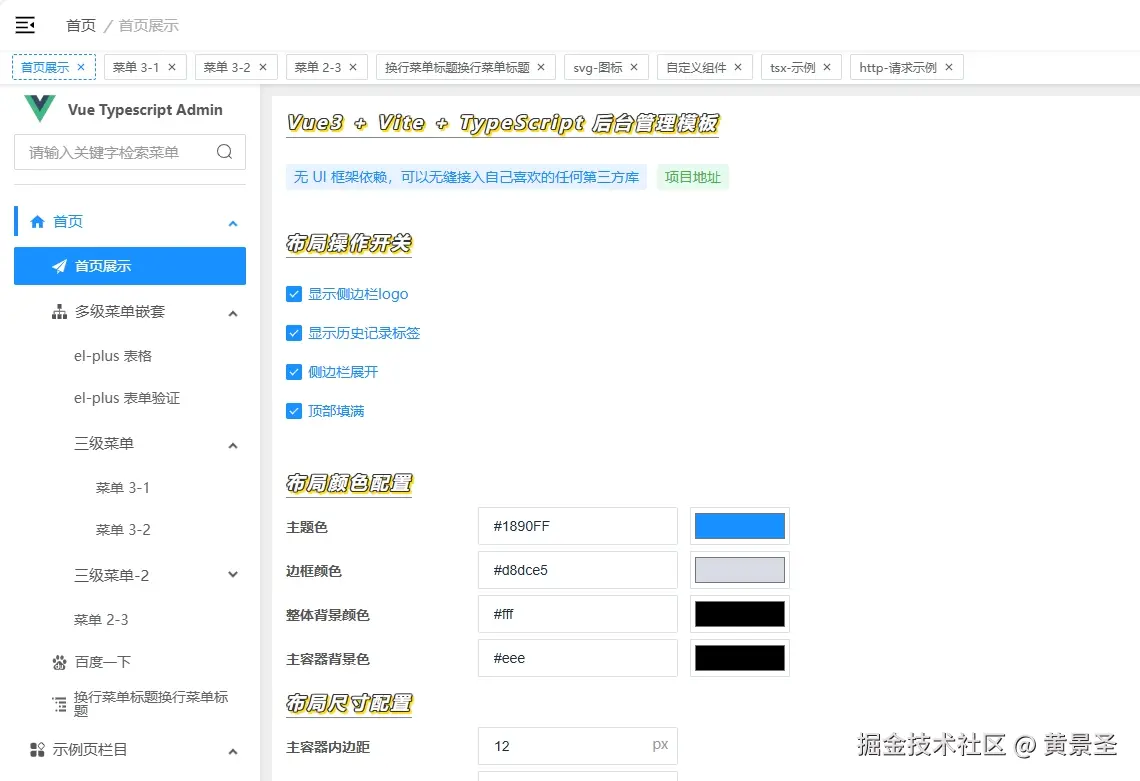Image resolution: width=1140 pixels, height=781 pixels.
Task: Click the Vue logo in the sidebar
Action: 39,108
